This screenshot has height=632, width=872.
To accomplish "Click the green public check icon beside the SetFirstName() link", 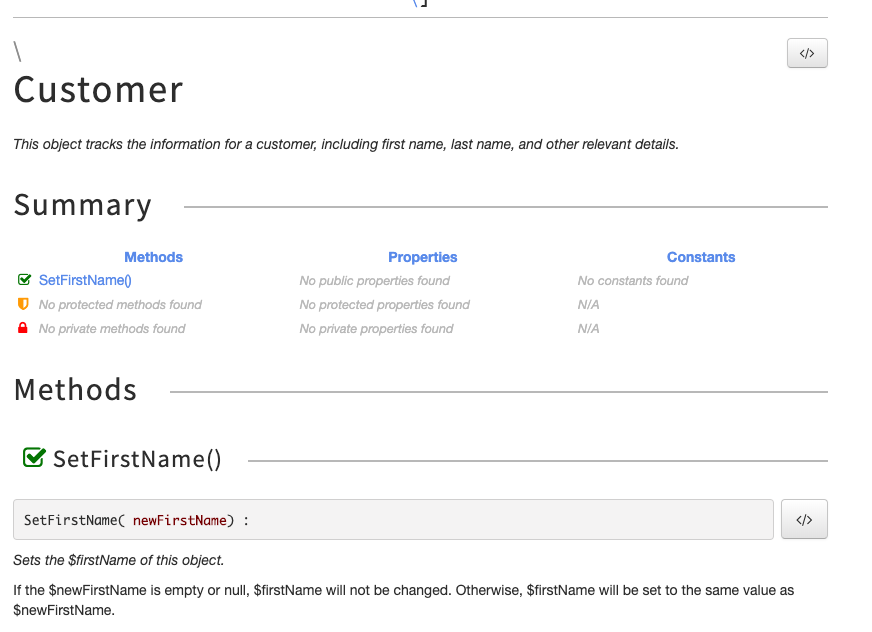I will (24, 279).
